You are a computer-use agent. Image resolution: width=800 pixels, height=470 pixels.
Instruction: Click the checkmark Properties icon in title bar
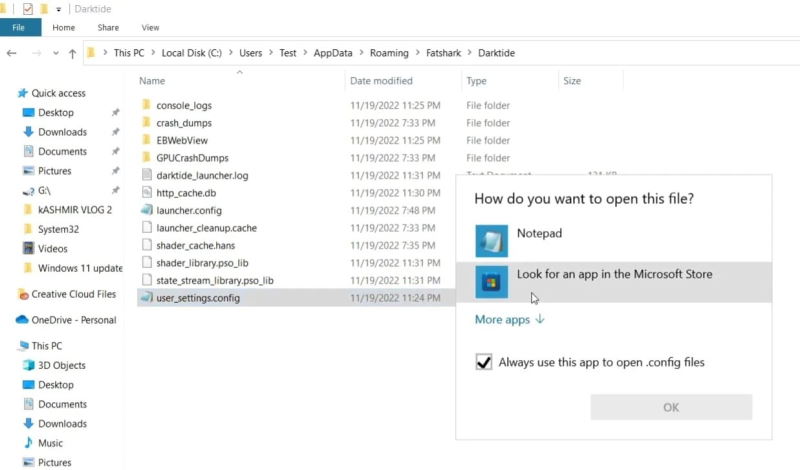(x=28, y=9)
